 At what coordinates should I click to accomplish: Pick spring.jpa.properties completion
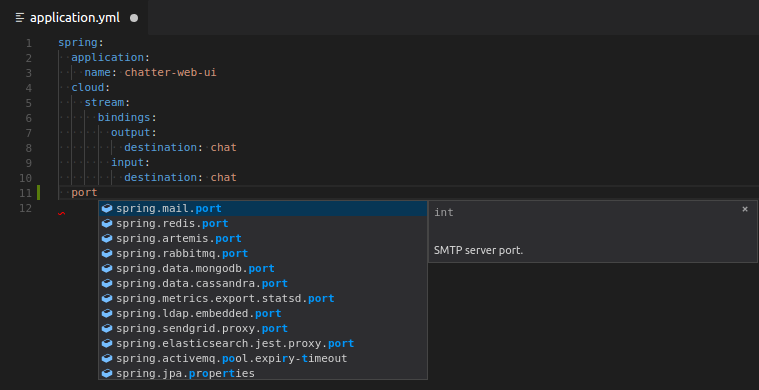tap(263, 374)
